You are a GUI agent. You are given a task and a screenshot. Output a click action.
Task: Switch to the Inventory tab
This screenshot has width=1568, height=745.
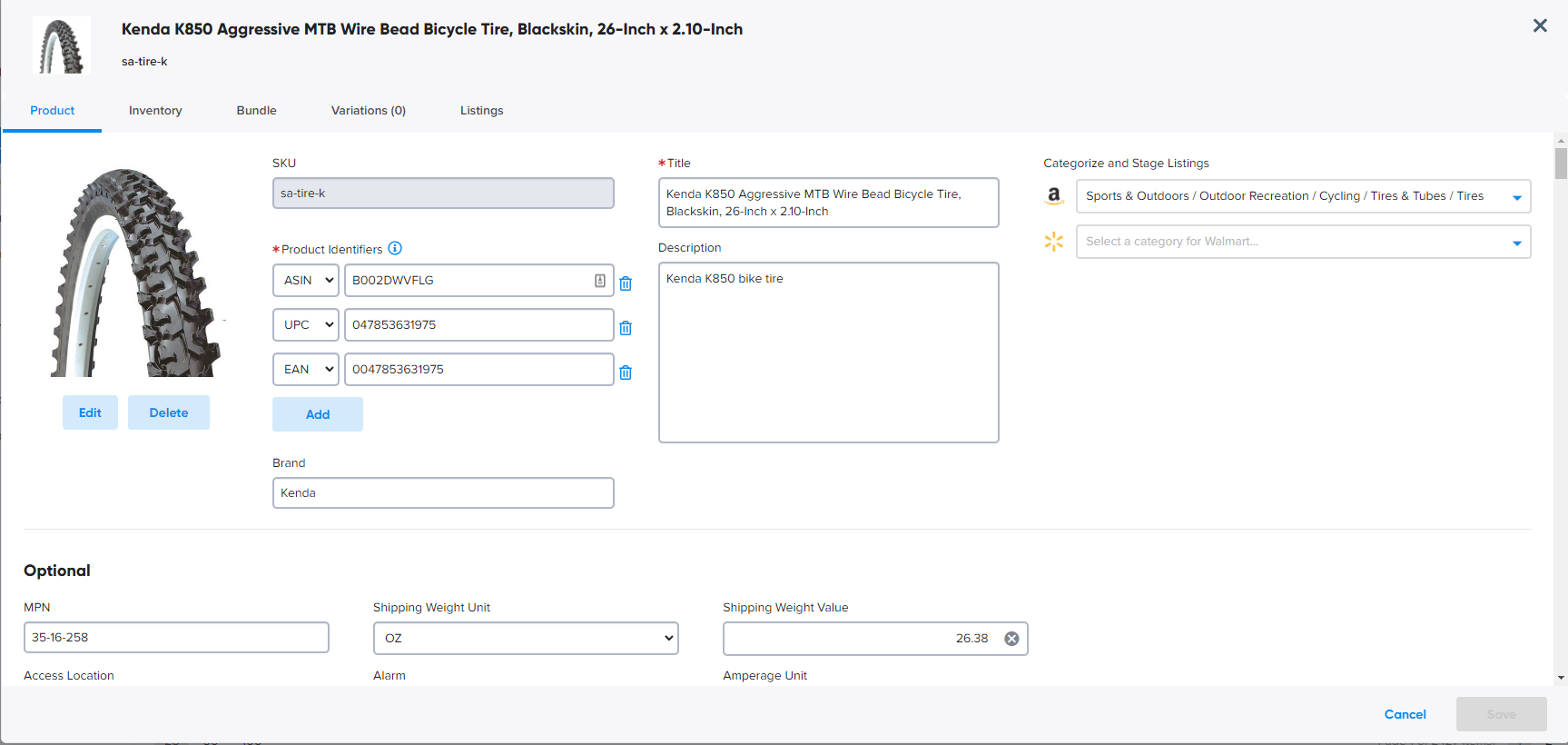coord(155,111)
